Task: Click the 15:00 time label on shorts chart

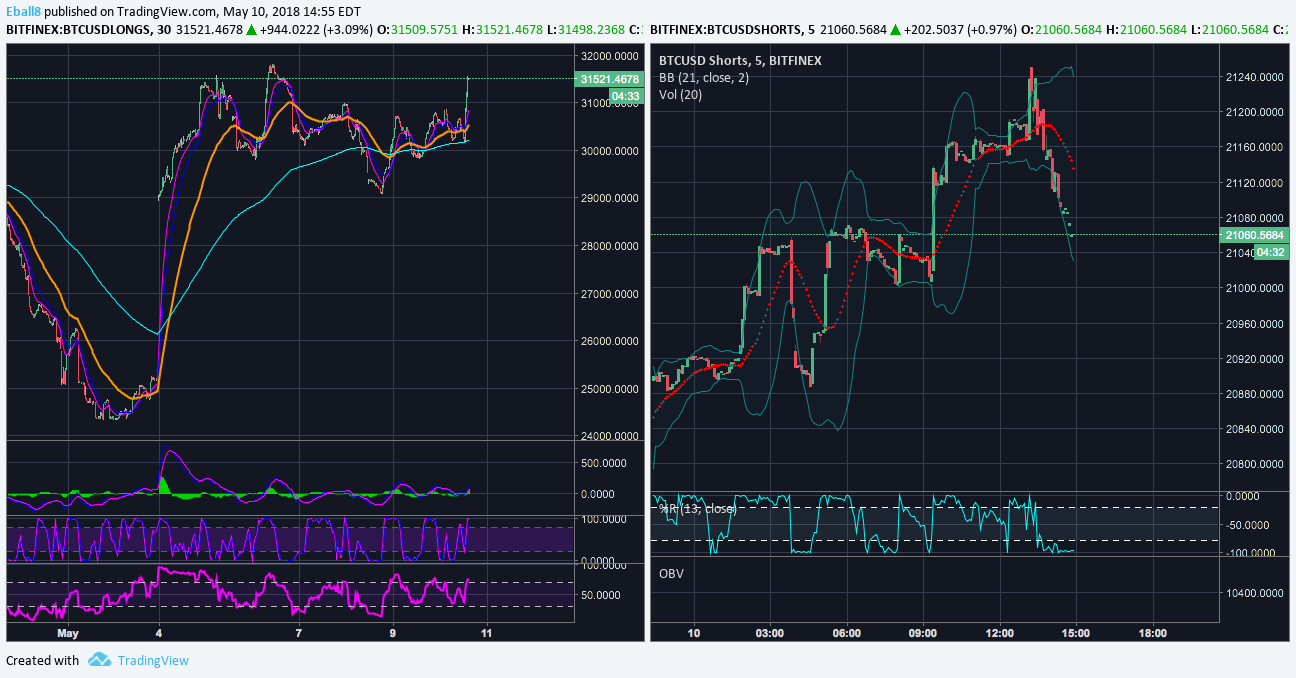Action: 1076,633
